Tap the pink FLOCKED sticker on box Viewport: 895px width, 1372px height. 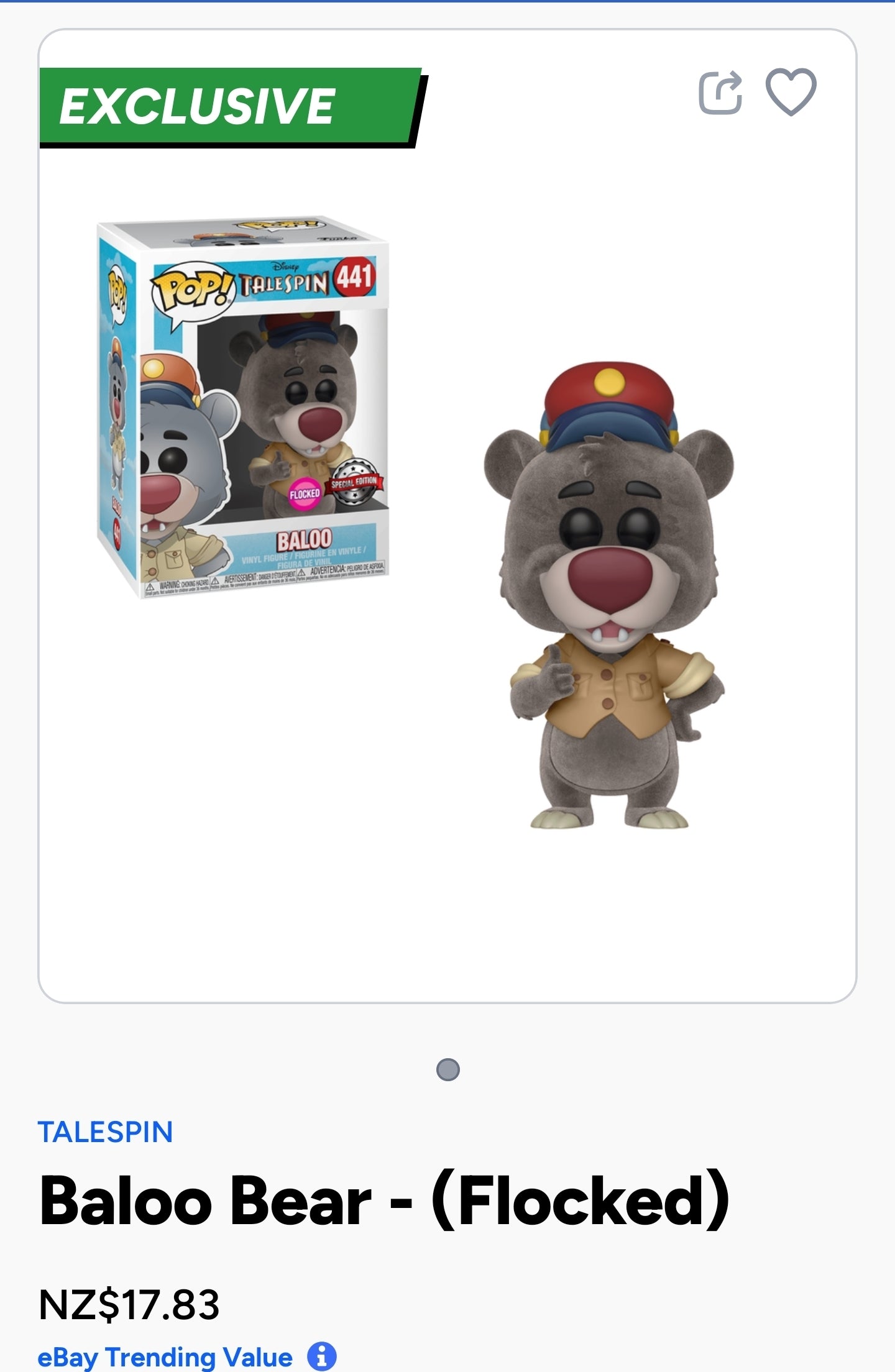pyautogui.click(x=305, y=494)
